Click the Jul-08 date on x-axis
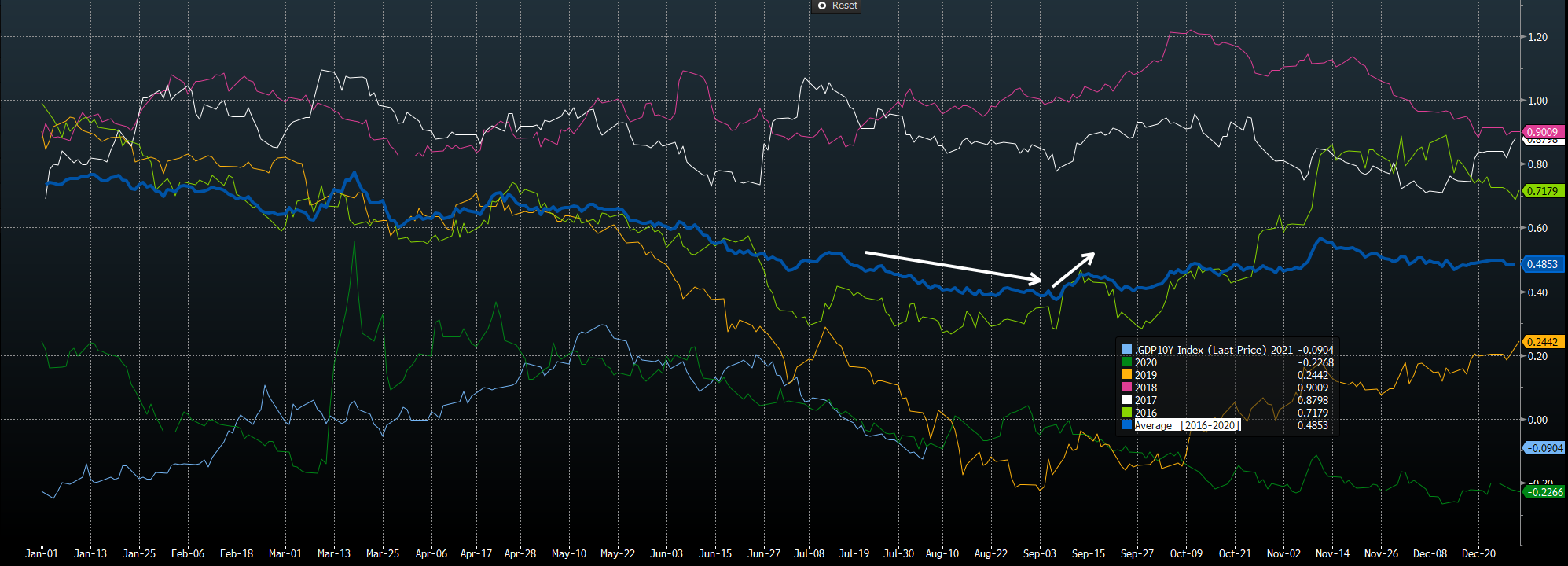This screenshot has height=566, width=1568. [809, 553]
